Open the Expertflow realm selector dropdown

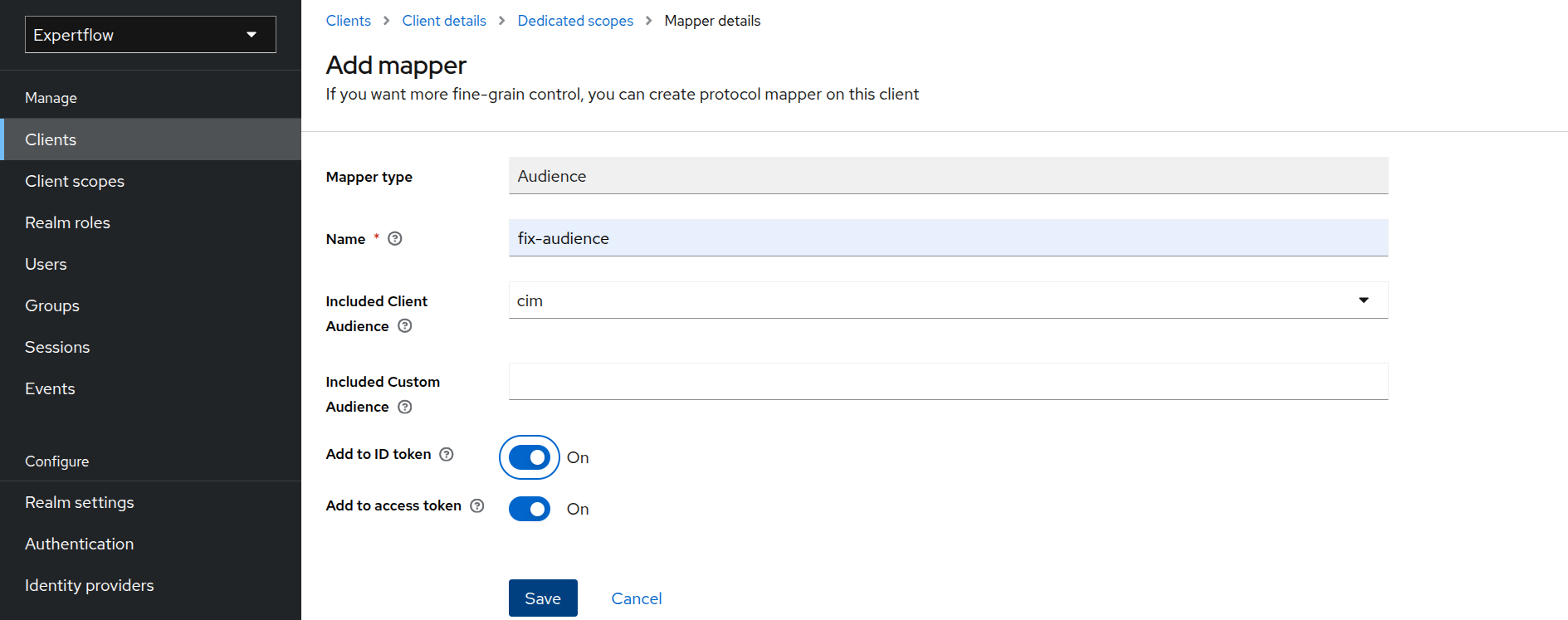(x=150, y=35)
